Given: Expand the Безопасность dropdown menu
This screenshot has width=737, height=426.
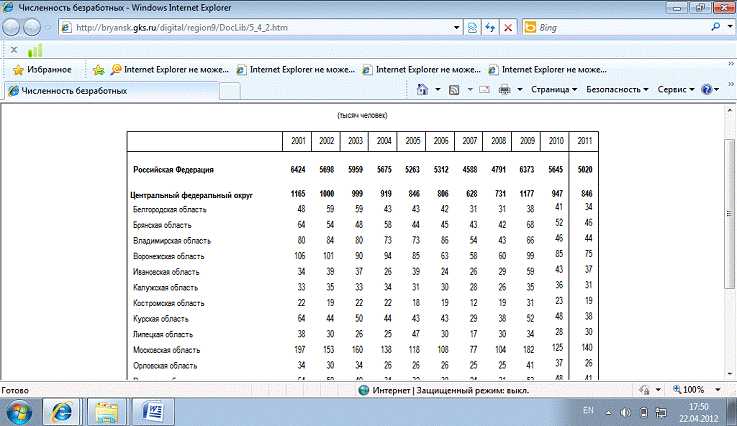Looking at the screenshot, I should 617,90.
